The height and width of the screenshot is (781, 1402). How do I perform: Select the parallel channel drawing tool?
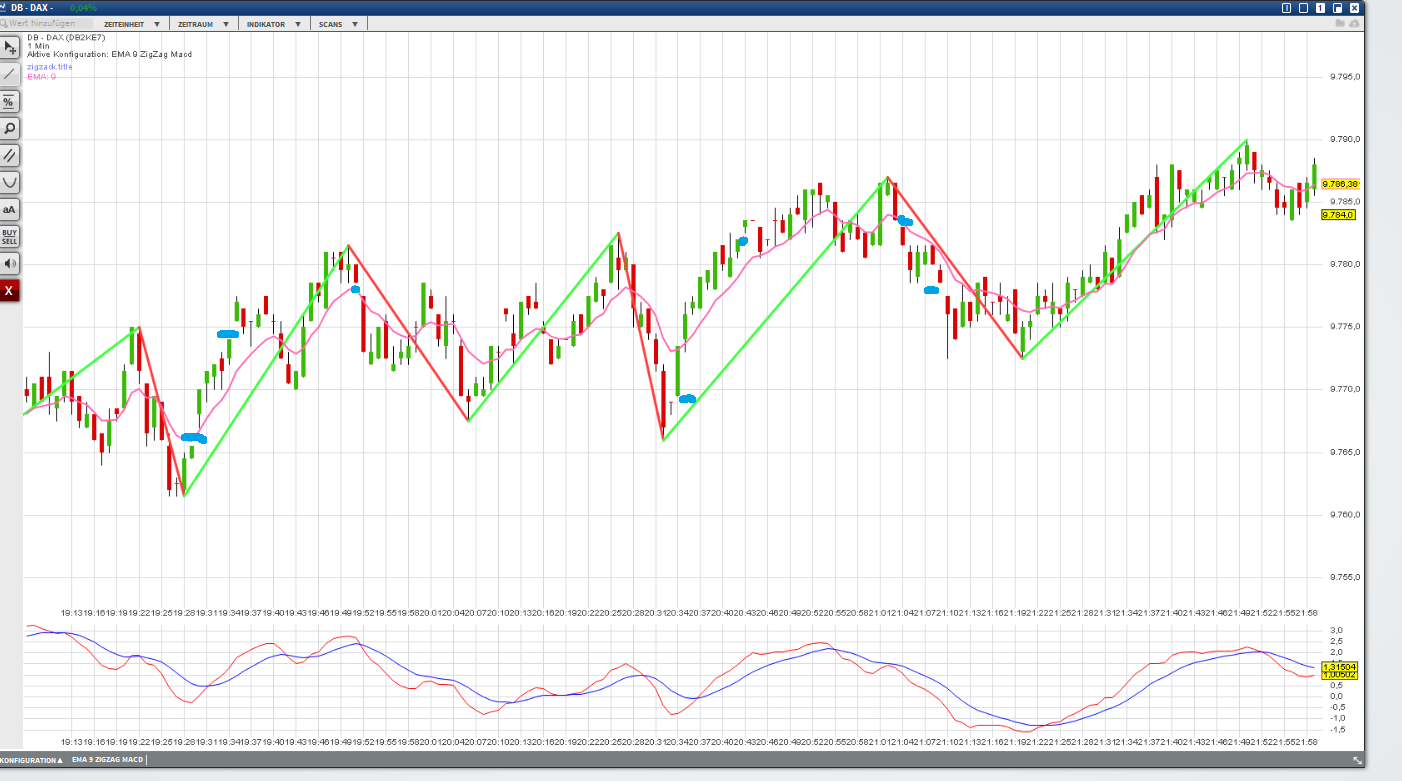pos(8,155)
